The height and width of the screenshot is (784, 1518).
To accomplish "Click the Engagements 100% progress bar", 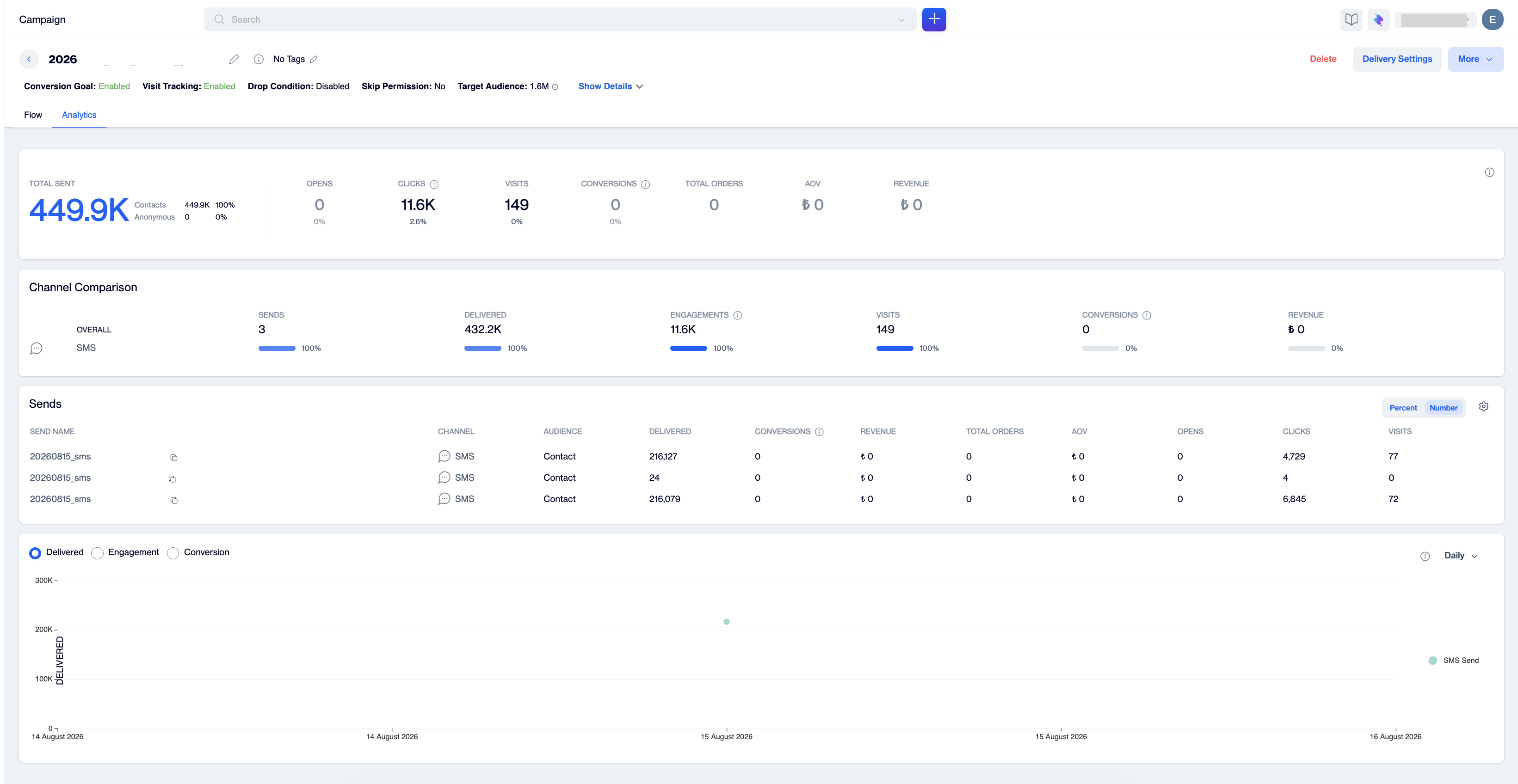I will [x=688, y=348].
